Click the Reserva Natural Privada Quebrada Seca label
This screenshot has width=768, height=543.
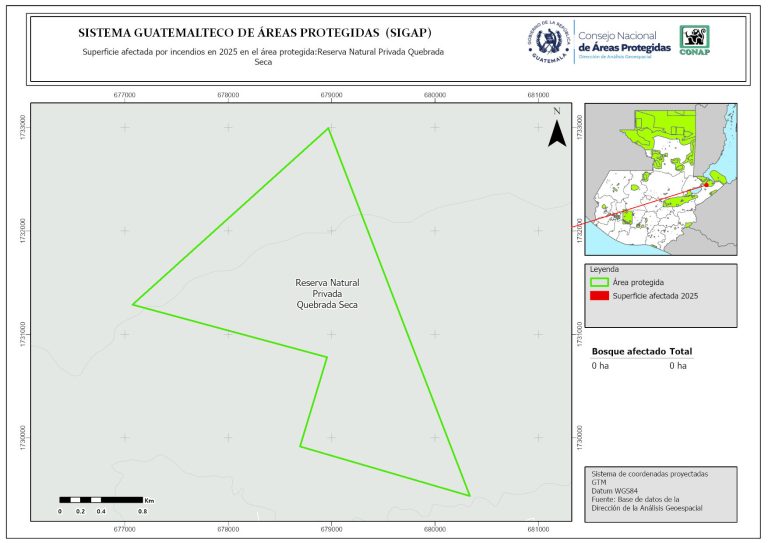326,294
